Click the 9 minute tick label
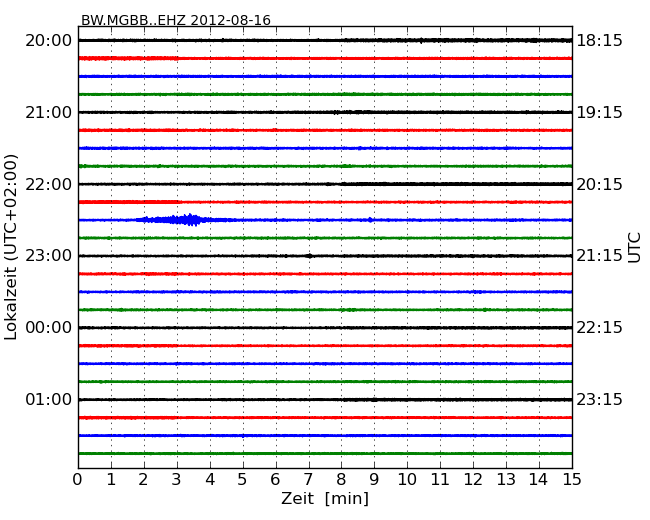Image resolution: width=650 pixels, height=520 pixels. click(x=374, y=479)
